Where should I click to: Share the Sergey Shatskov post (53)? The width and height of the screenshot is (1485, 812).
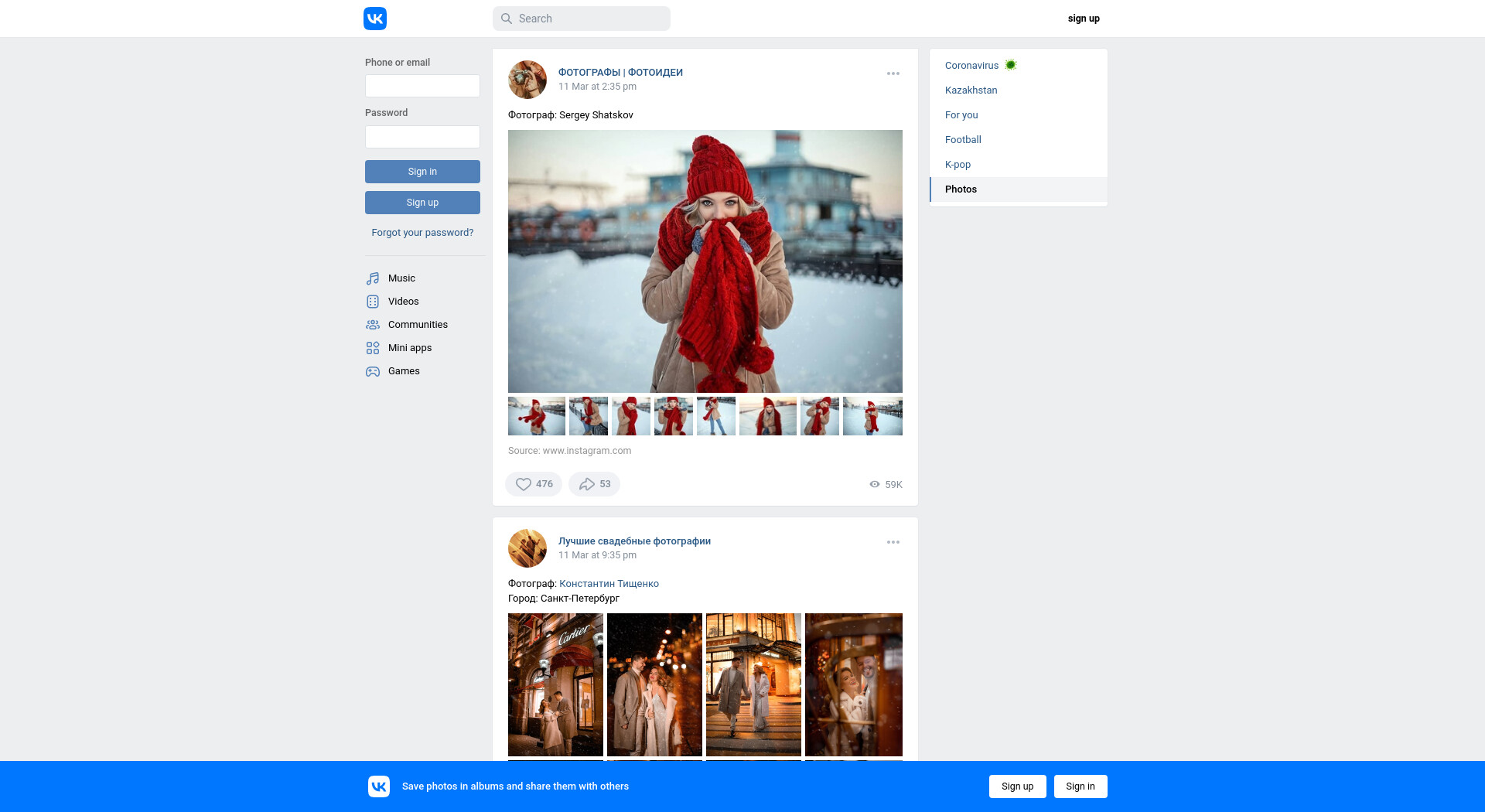pyautogui.click(x=594, y=484)
